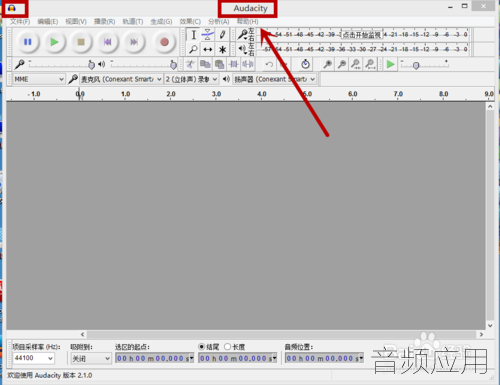Screen dimensions: 500x385
Task: Open the 2 (立体声) channels dropdown
Action: point(191,79)
